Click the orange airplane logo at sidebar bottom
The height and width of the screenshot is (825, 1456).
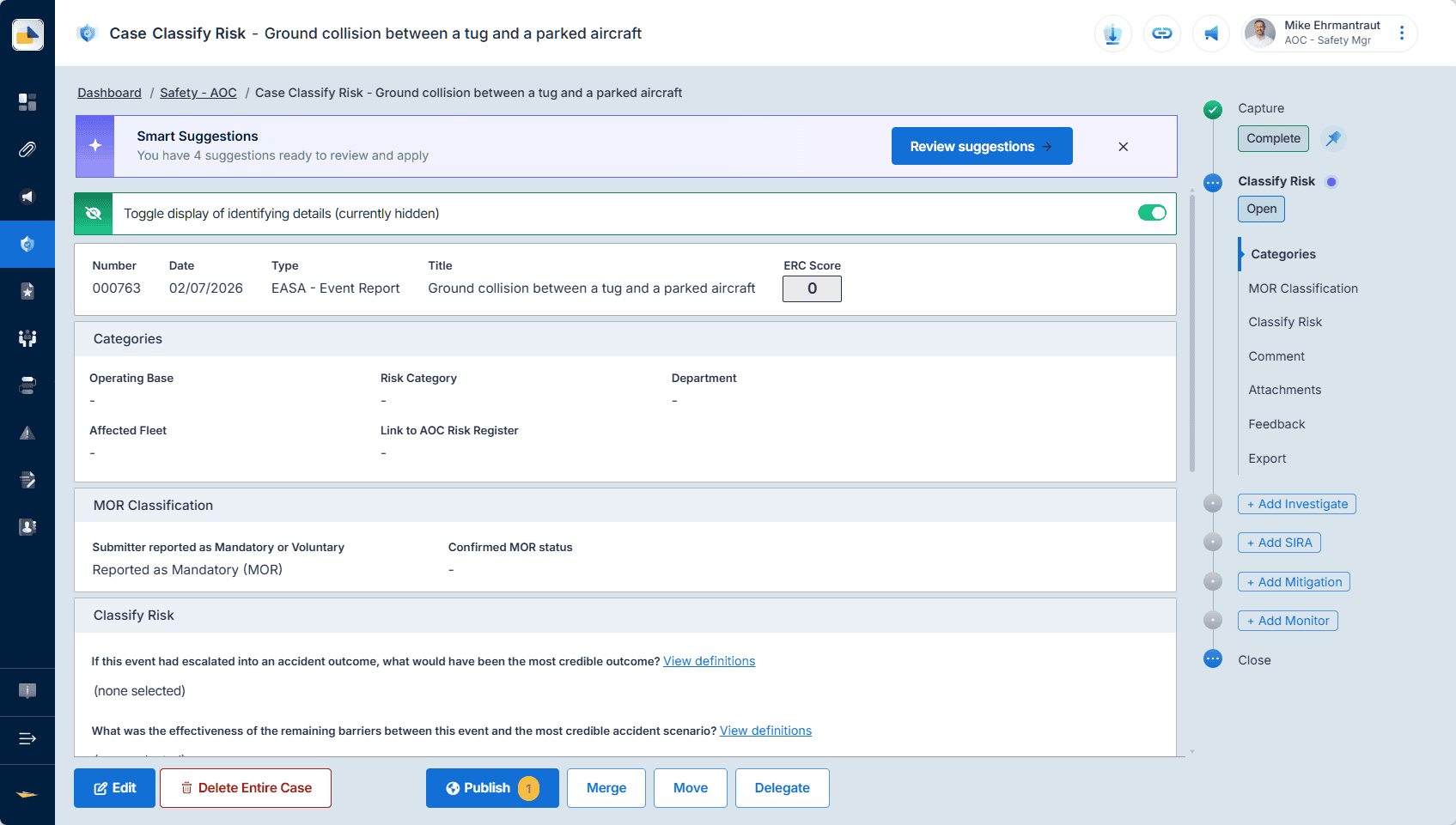27,794
